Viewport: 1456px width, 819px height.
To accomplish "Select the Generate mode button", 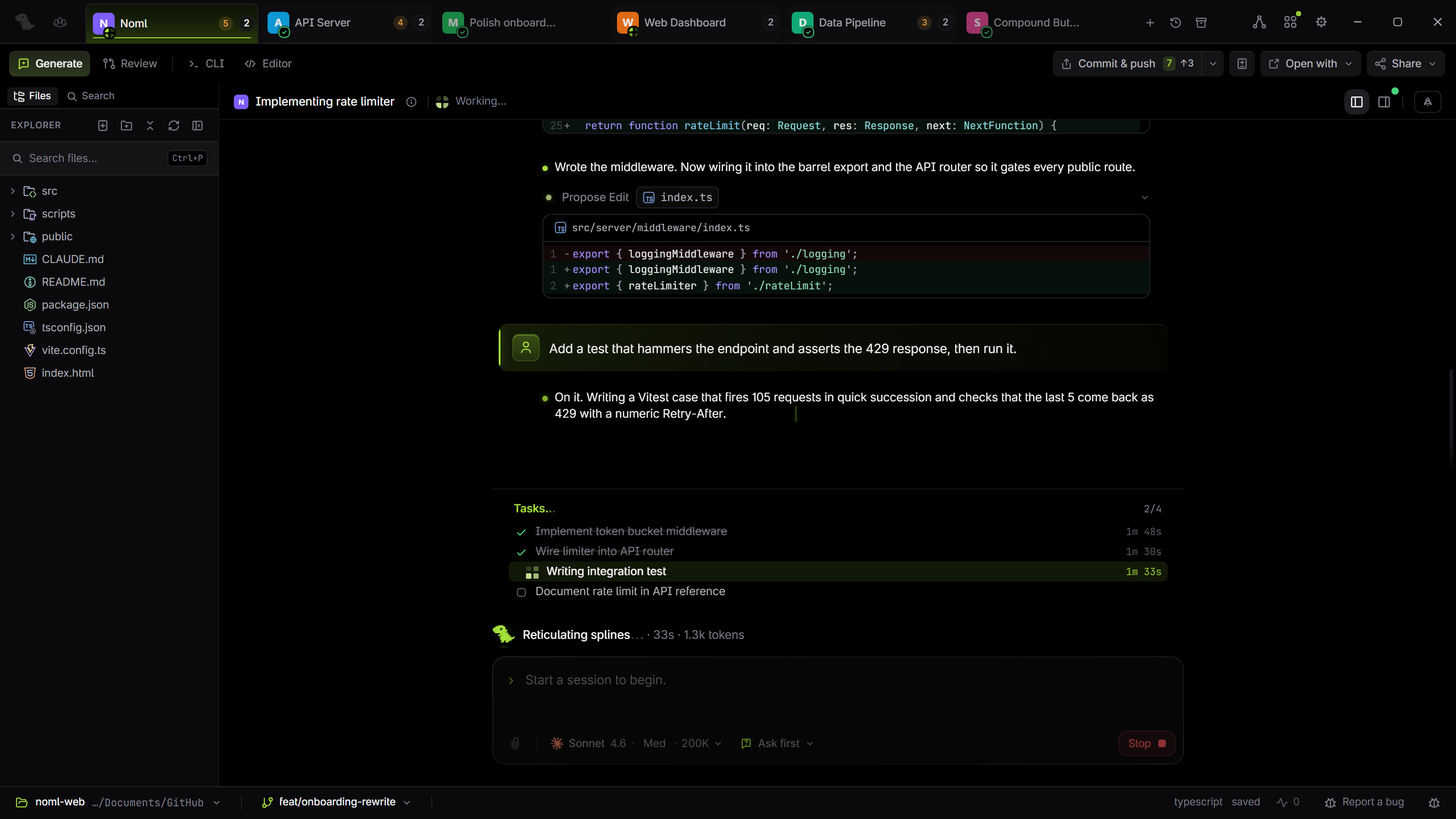I will pyautogui.click(x=50, y=63).
